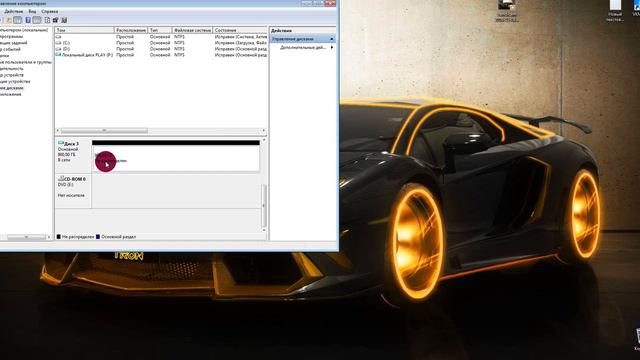
Task: Open the Вид menu
Action: point(32,11)
